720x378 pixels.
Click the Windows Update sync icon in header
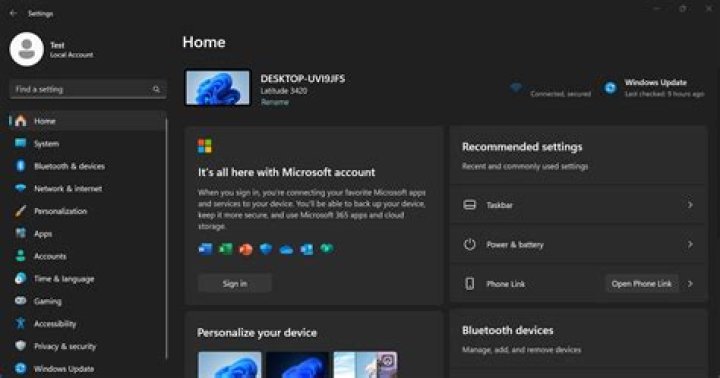click(610, 88)
